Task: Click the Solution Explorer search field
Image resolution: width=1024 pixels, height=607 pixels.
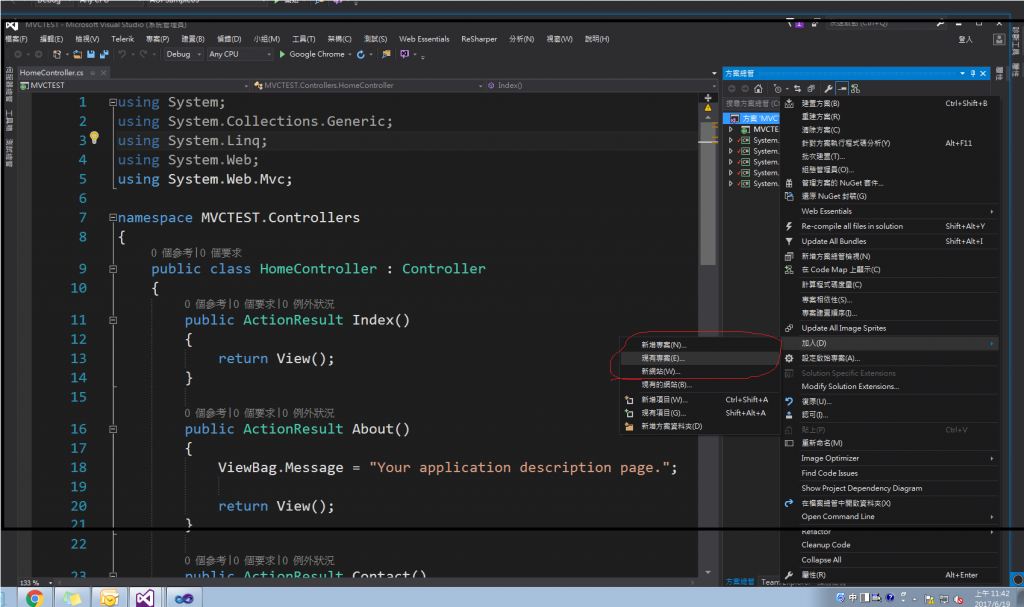Action: [x=752, y=103]
